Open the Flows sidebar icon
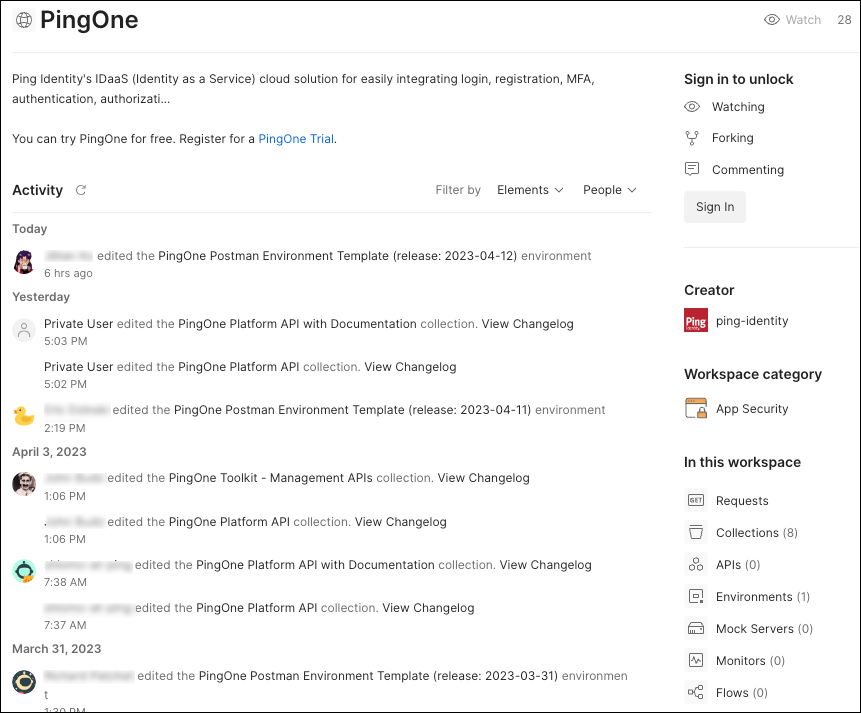Image resolution: width=861 pixels, height=713 pixels. (x=696, y=692)
